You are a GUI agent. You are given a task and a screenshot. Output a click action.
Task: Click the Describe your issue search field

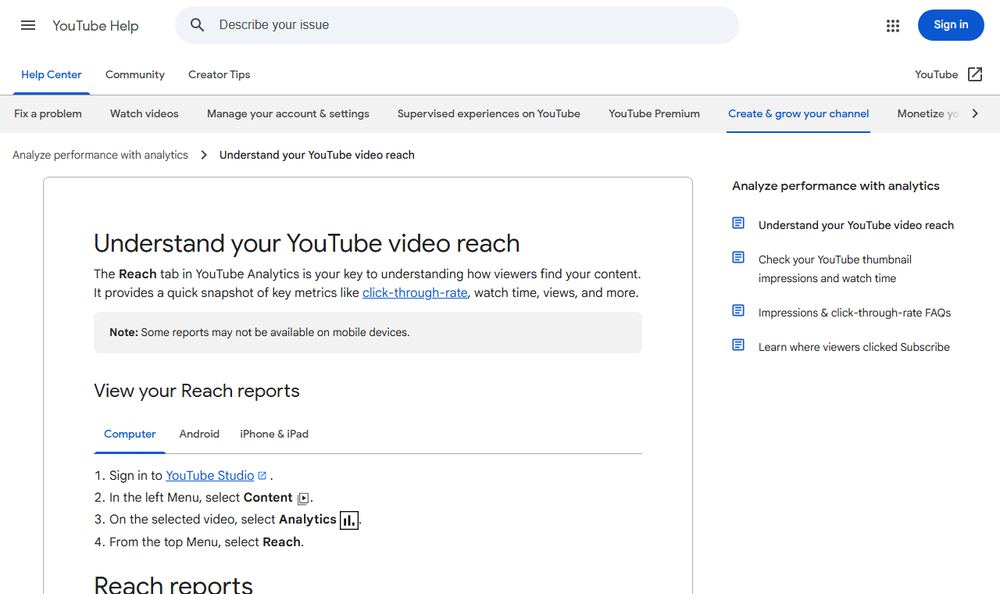click(457, 25)
